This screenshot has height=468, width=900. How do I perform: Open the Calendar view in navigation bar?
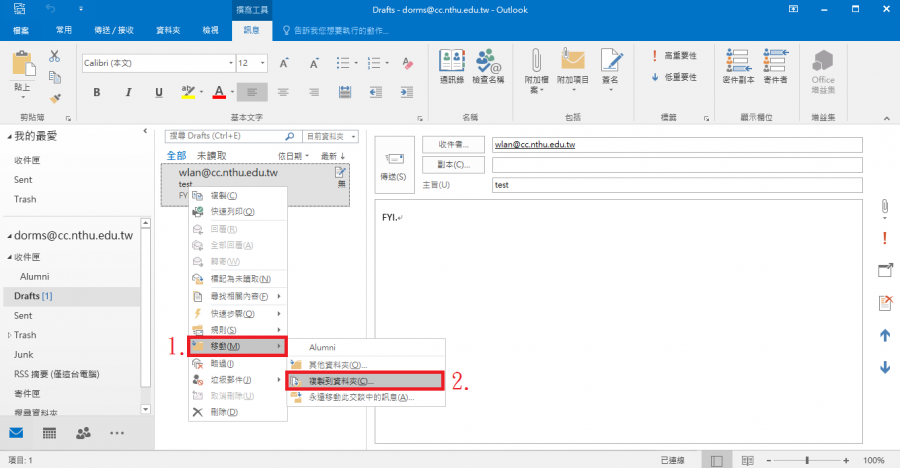(x=49, y=433)
